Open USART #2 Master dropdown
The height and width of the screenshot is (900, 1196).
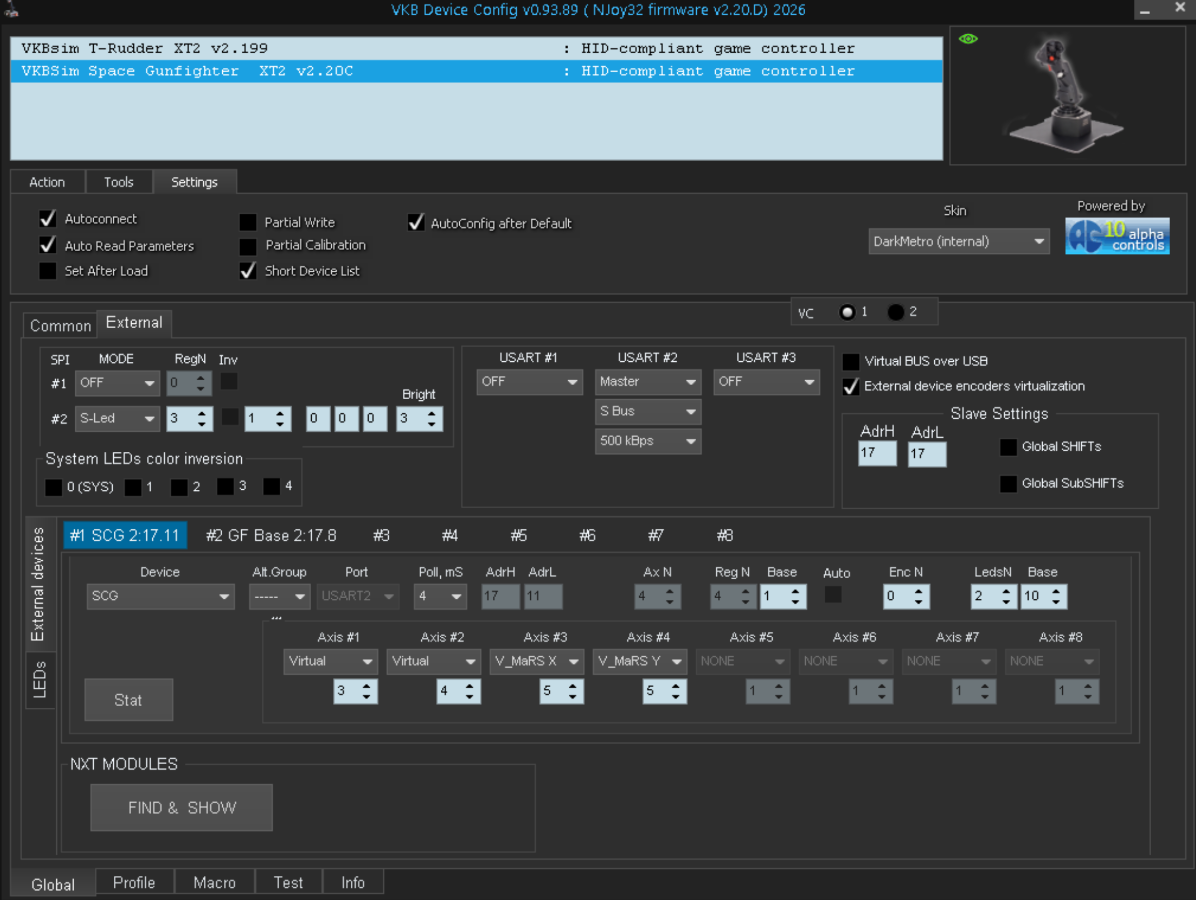648,381
